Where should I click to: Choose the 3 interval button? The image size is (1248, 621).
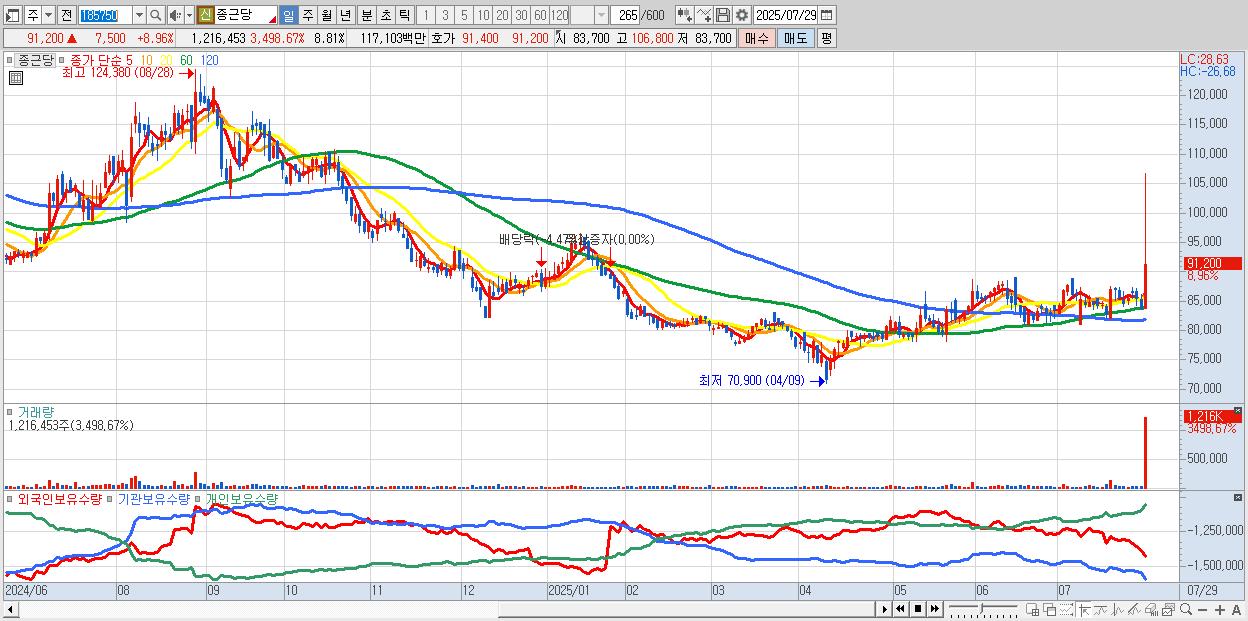coord(445,16)
